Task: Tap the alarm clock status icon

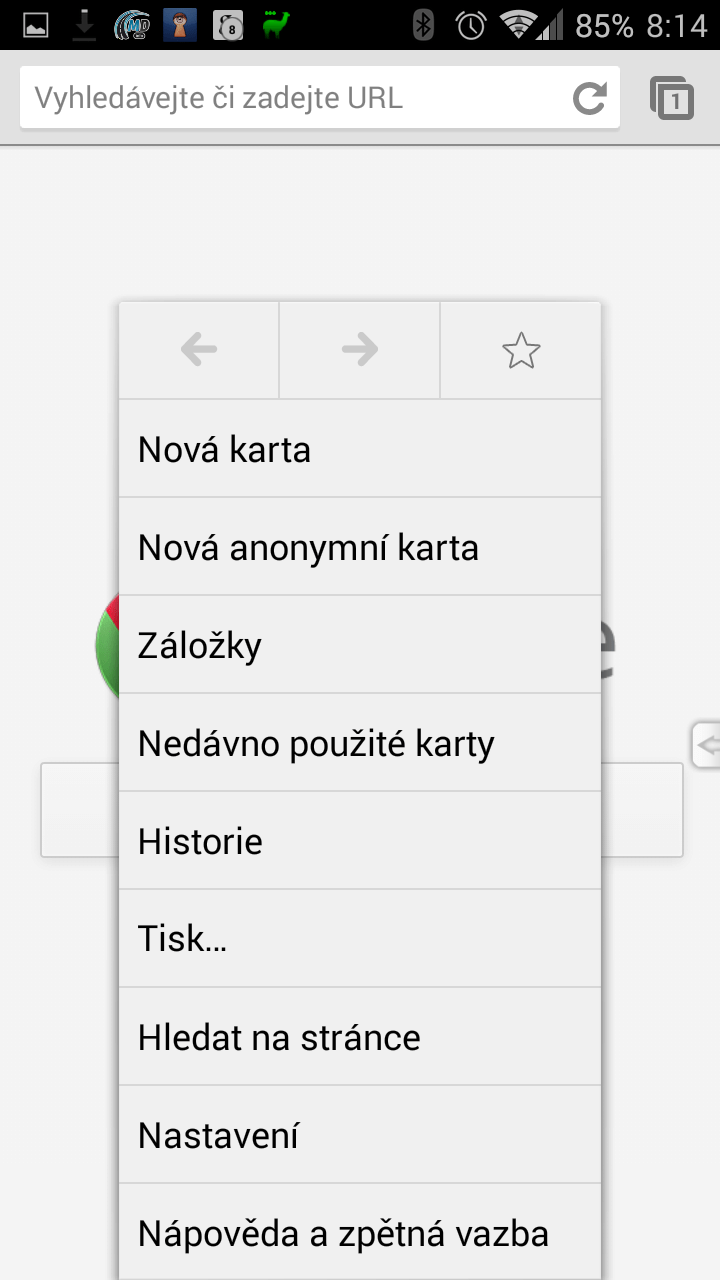Action: [471, 25]
